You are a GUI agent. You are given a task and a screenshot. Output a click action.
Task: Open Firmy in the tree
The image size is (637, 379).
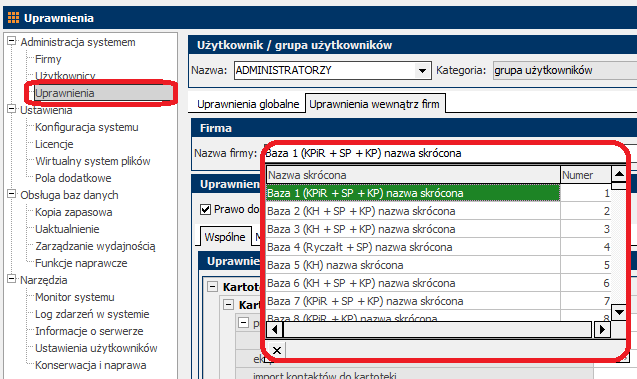pos(48,59)
